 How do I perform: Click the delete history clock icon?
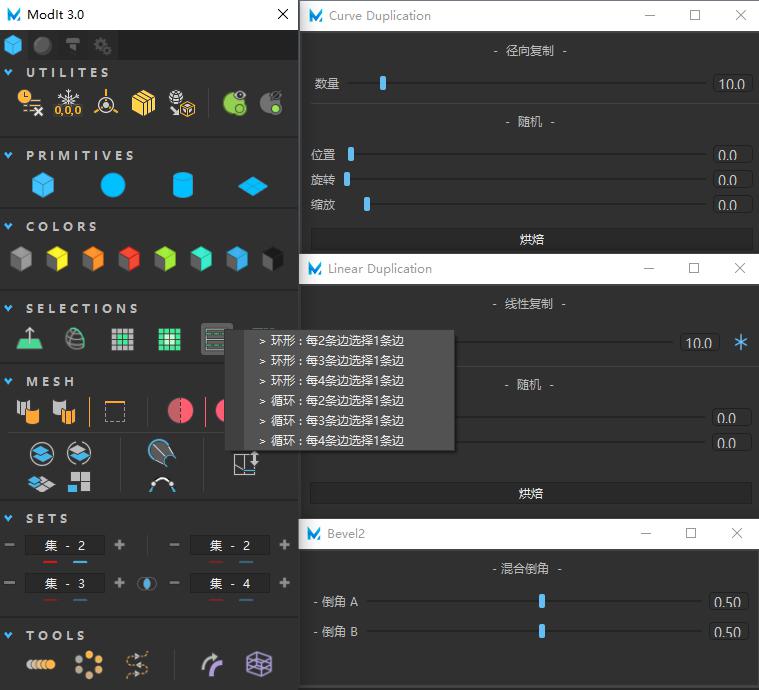coord(30,102)
